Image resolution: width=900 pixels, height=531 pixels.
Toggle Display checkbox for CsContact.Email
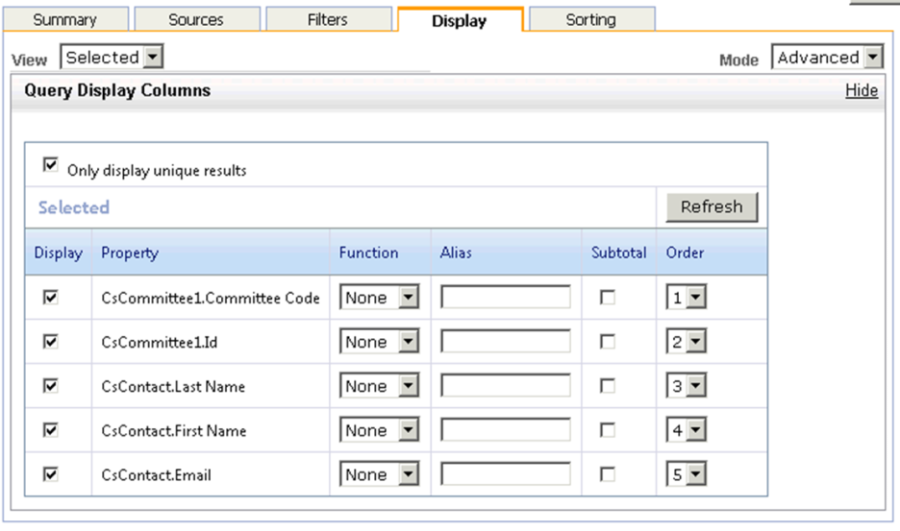51,474
